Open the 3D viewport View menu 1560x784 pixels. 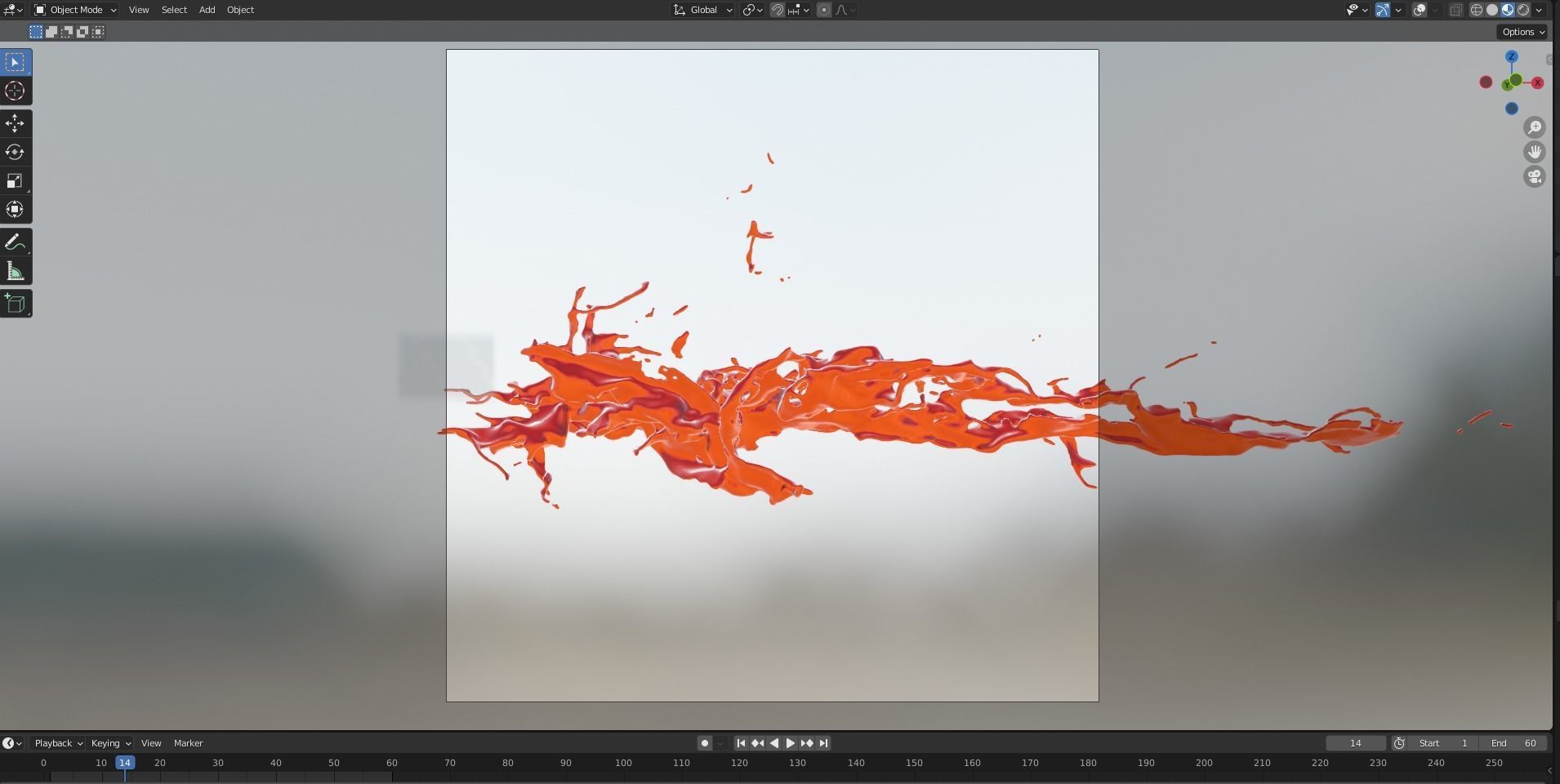[139, 10]
